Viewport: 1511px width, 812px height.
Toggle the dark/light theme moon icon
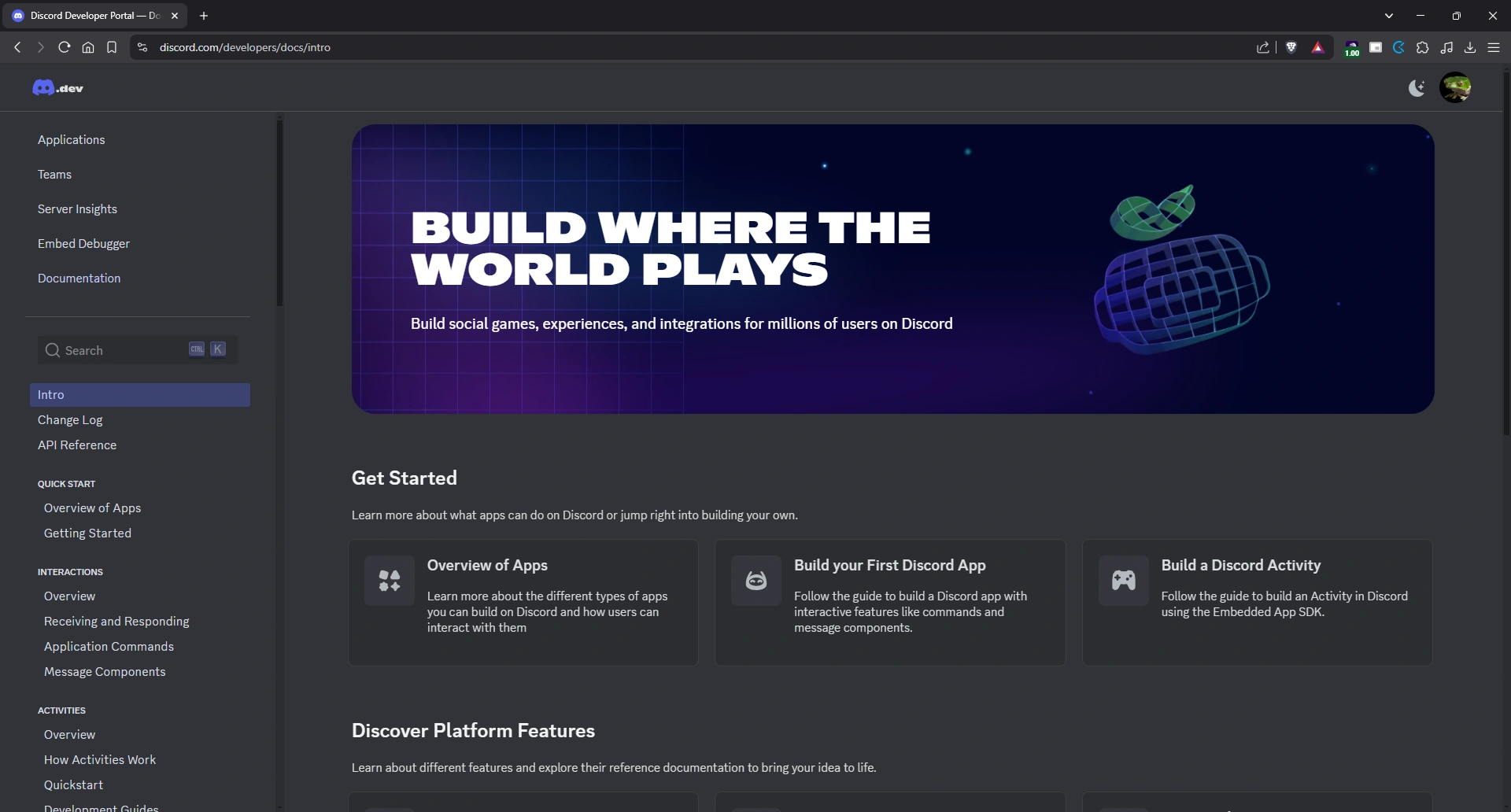[1417, 87]
